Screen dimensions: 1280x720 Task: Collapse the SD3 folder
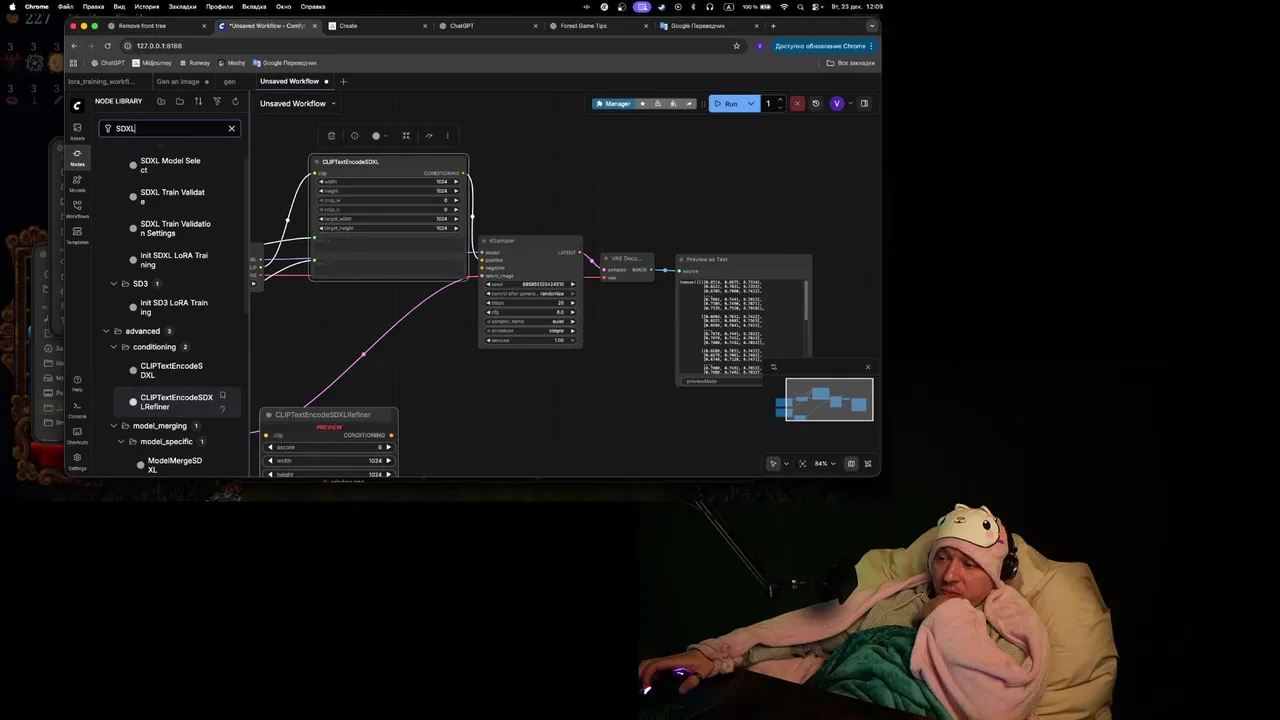[x=113, y=284]
